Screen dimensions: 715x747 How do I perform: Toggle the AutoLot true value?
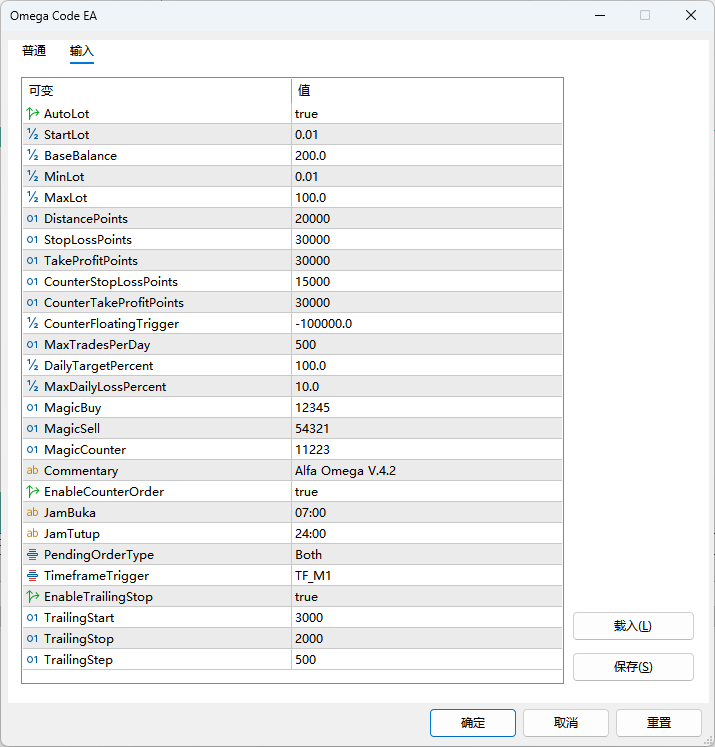[x=306, y=114]
